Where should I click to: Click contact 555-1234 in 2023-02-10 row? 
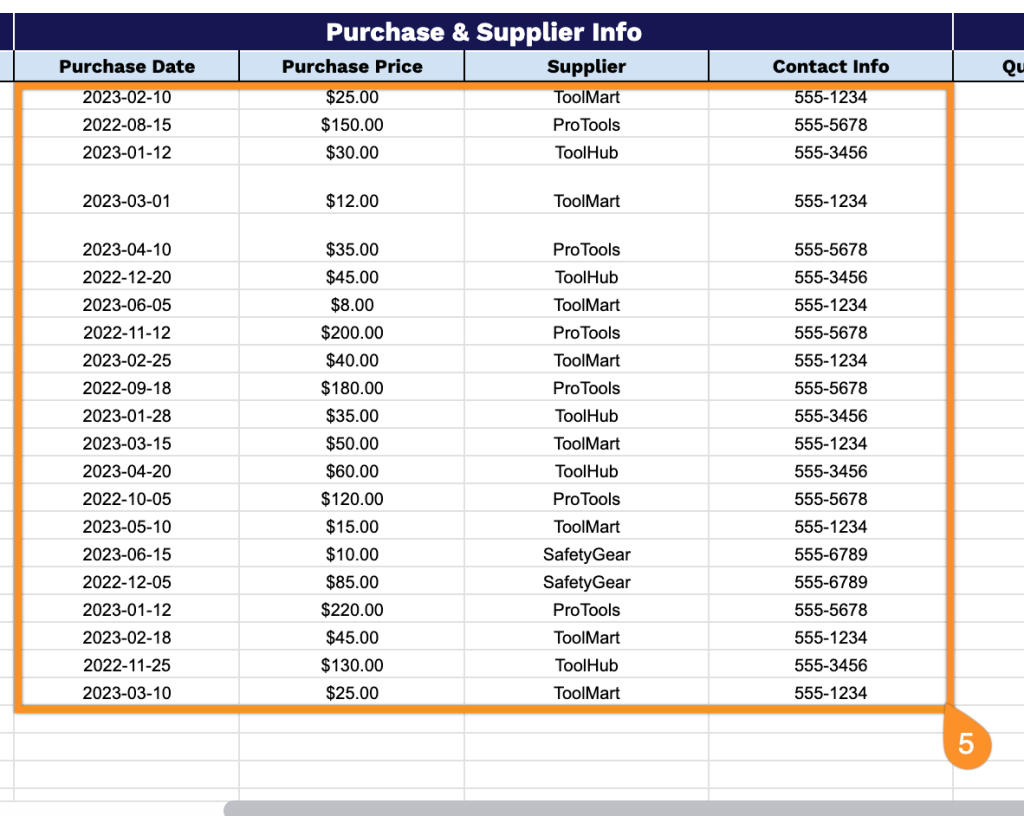click(831, 97)
